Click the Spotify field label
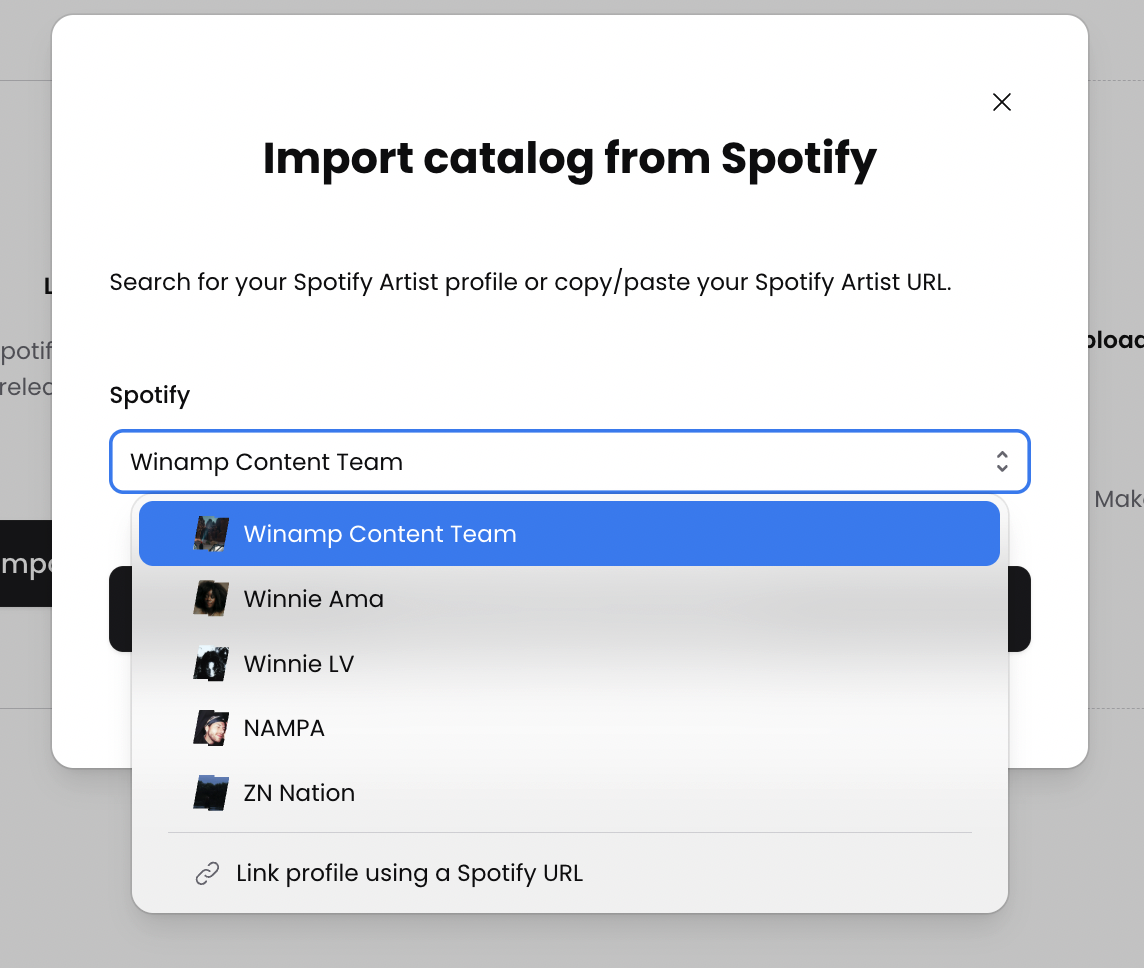 pos(150,395)
